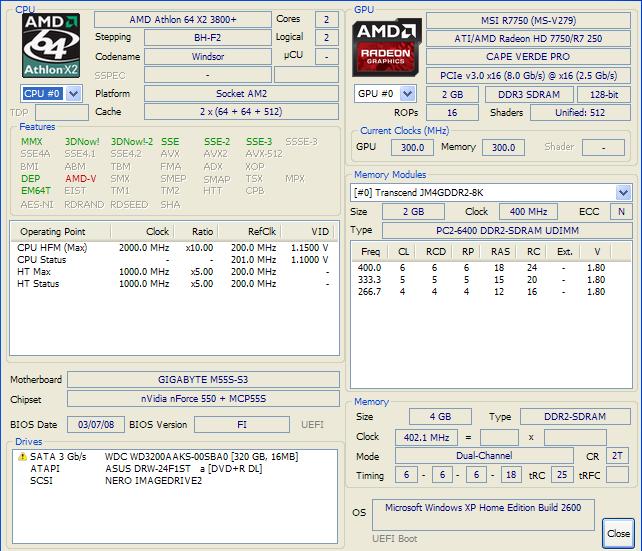Select the 400.0 frequency timing row
This screenshot has height=551, width=642.
tap(489, 268)
